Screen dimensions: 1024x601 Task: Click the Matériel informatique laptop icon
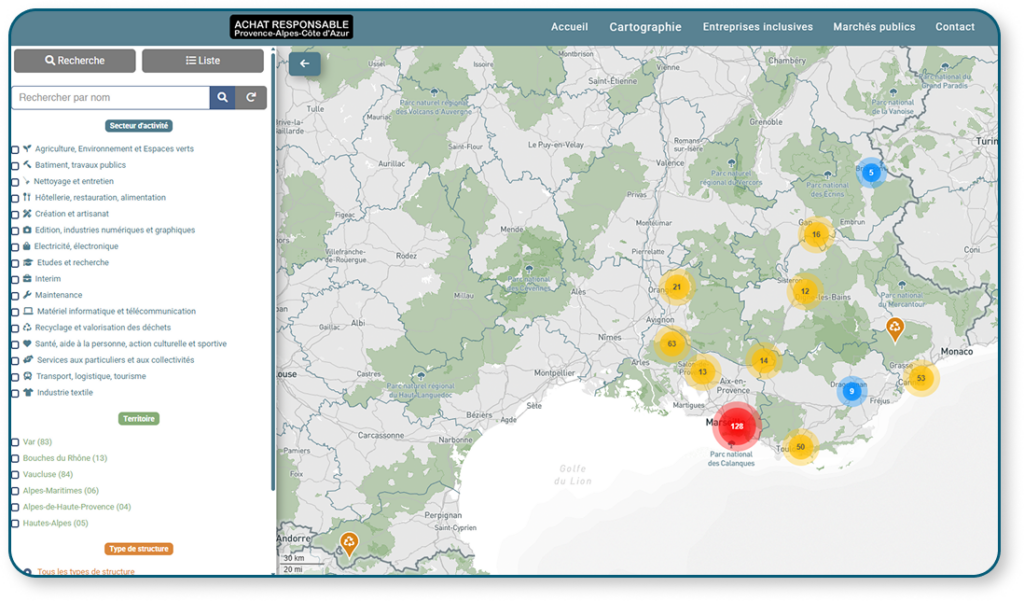28,311
